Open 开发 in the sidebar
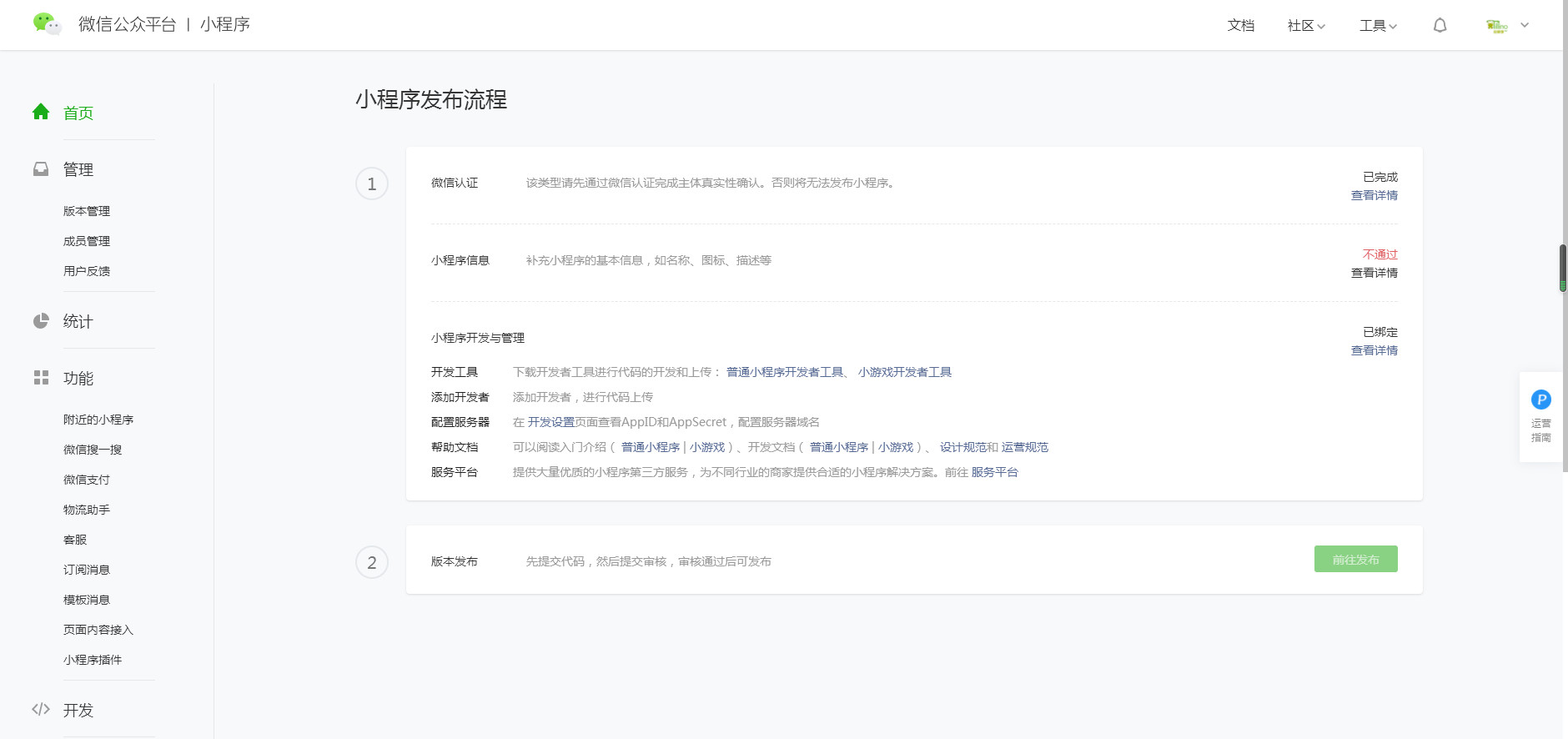 point(78,710)
